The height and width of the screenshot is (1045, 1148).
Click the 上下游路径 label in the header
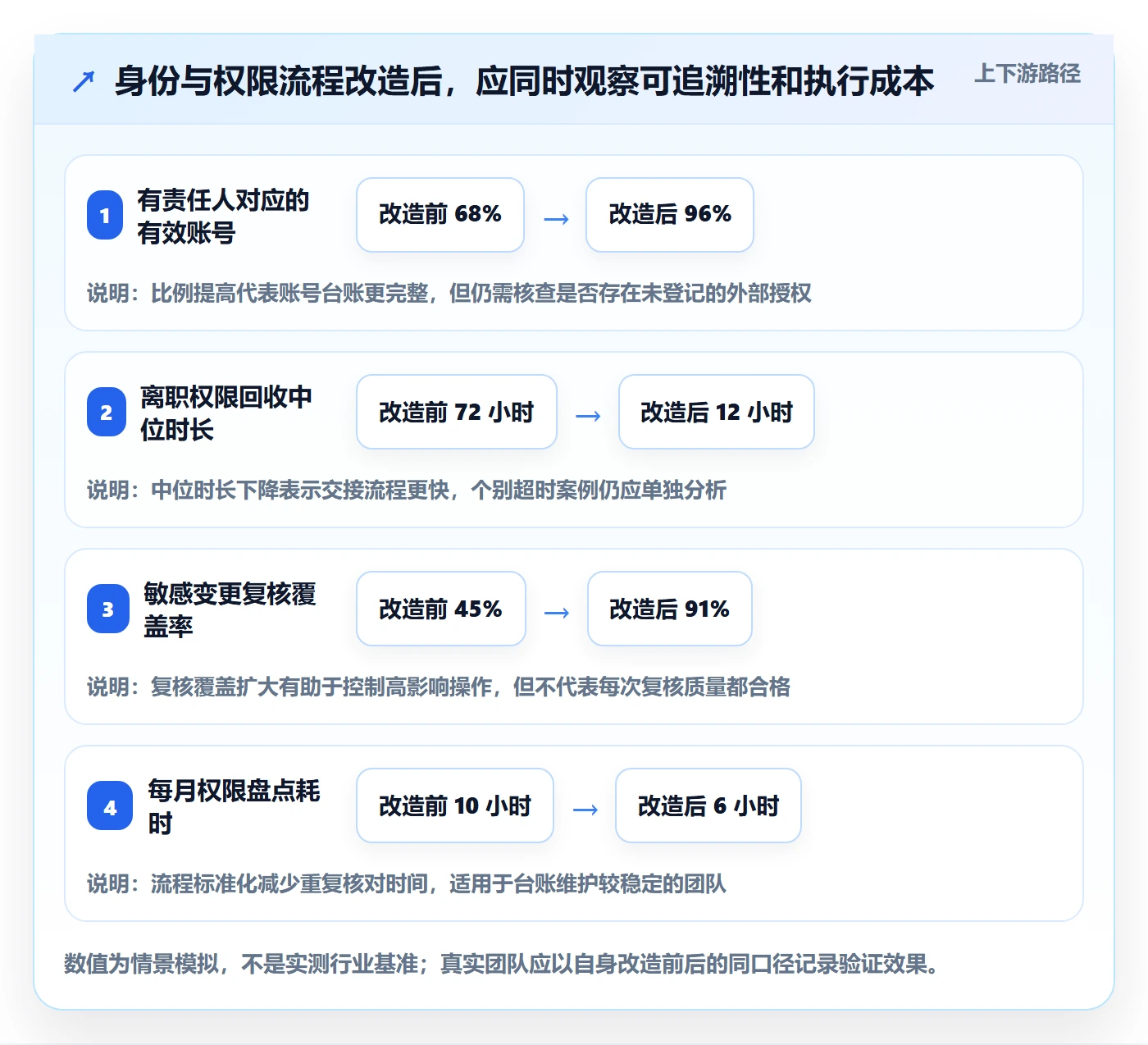pos(1027,74)
